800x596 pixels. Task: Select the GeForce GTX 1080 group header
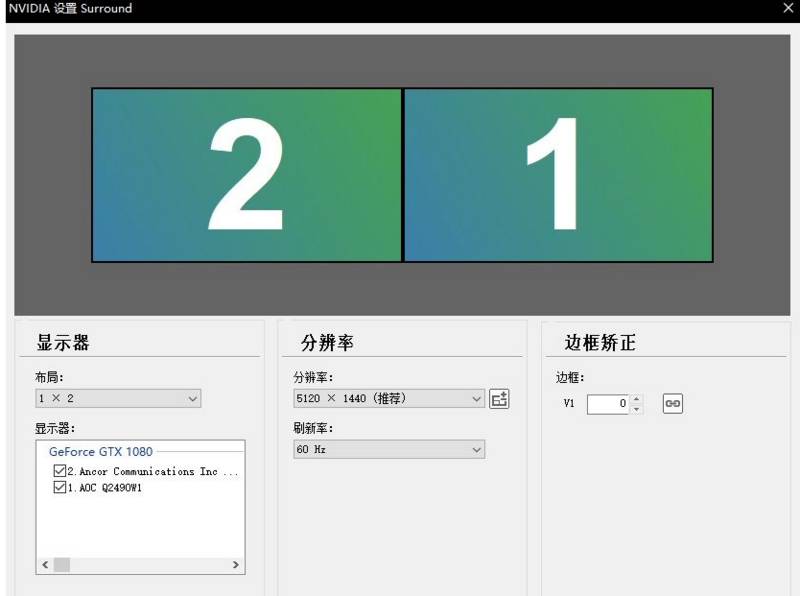pos(101,452)
